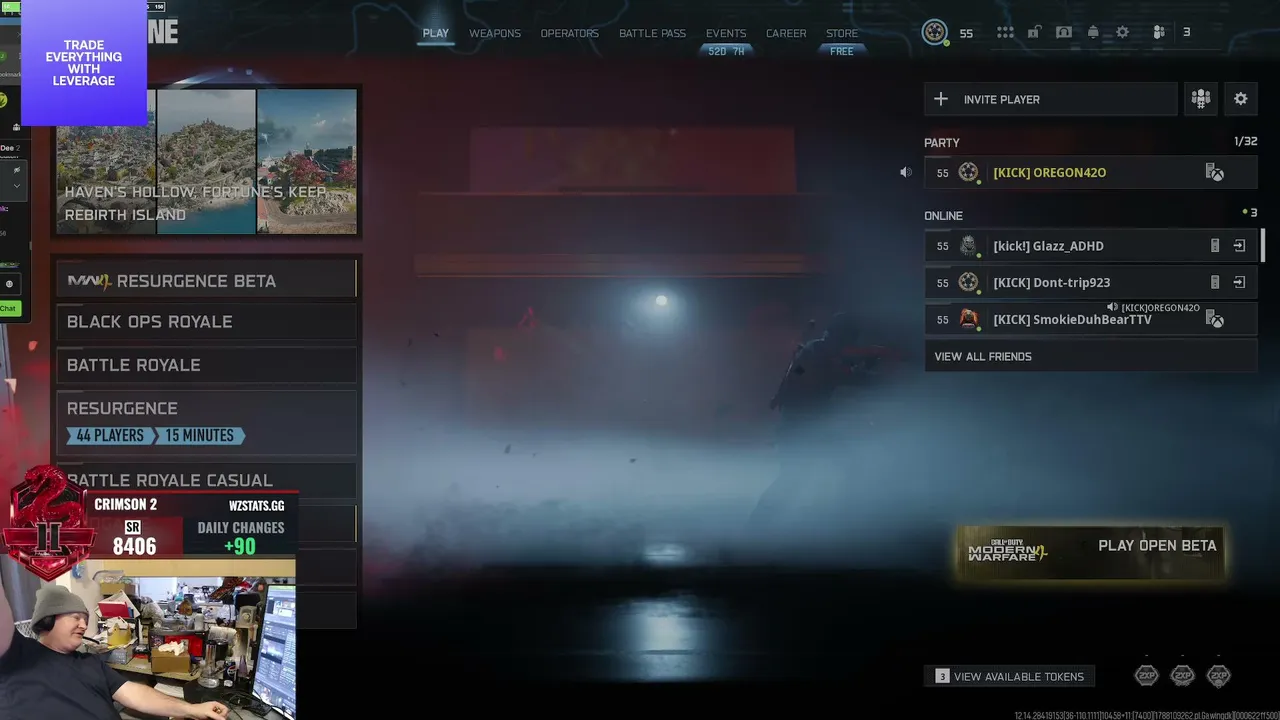Image resolution: width=1280 pixels, height=720 pixels.
Task: Open the BATTLE PASS tab
Action: tap(652, 33)
